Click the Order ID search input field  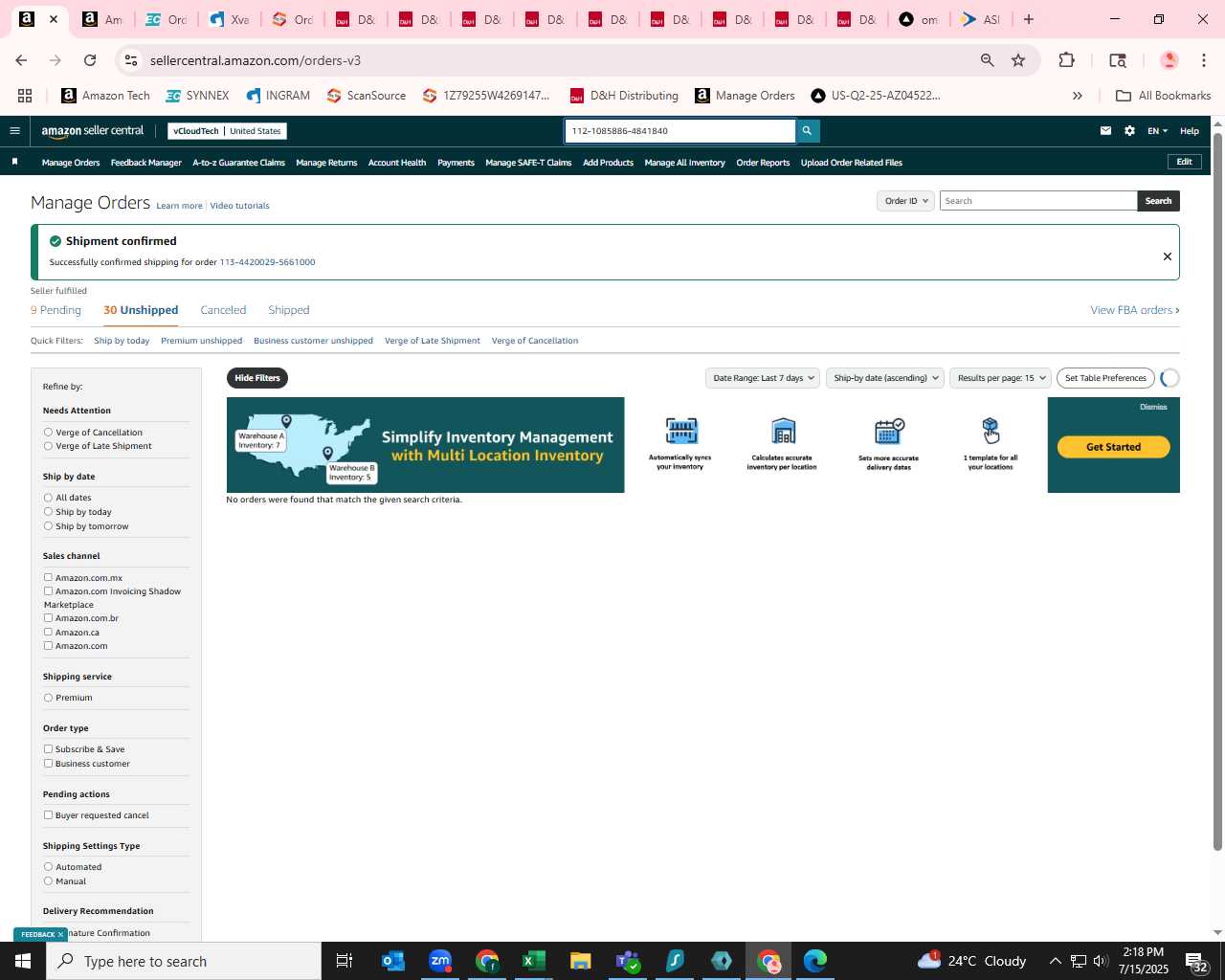pos(1038,201)
